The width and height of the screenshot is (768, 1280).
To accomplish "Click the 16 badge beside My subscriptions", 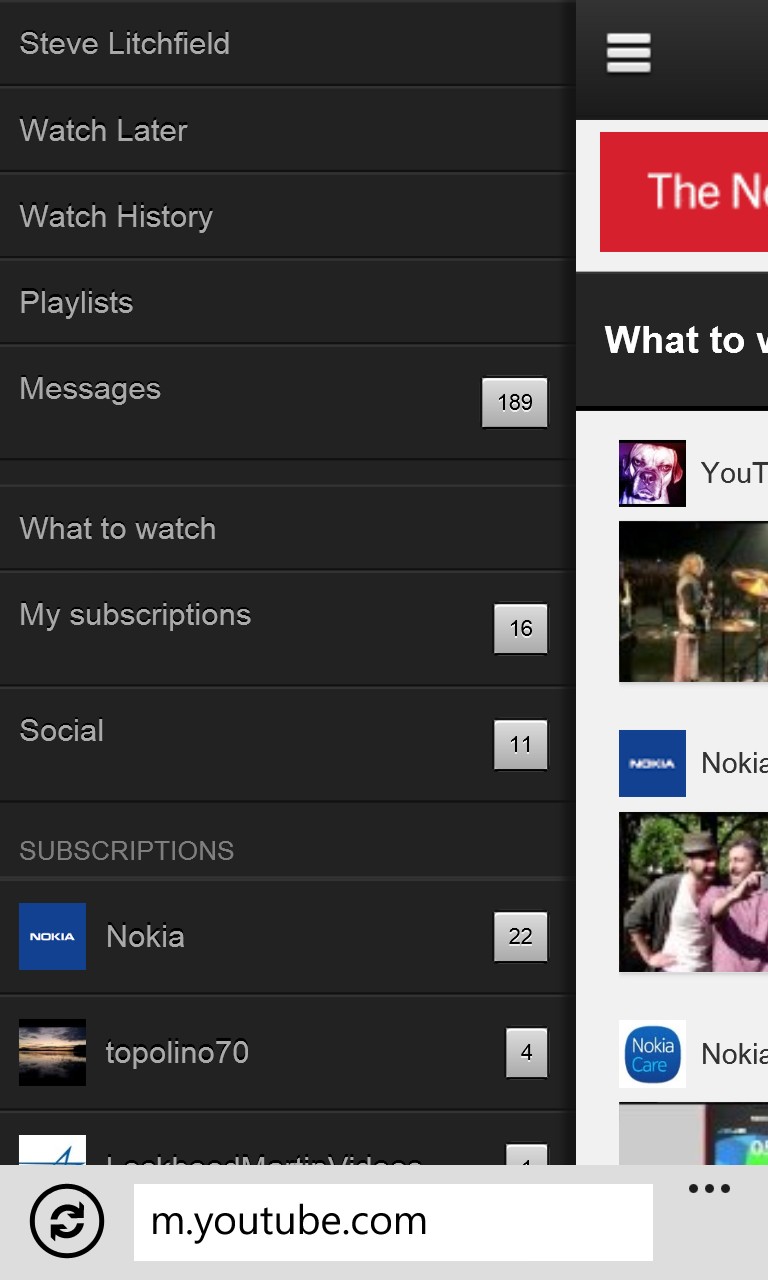I will [521, 628].
